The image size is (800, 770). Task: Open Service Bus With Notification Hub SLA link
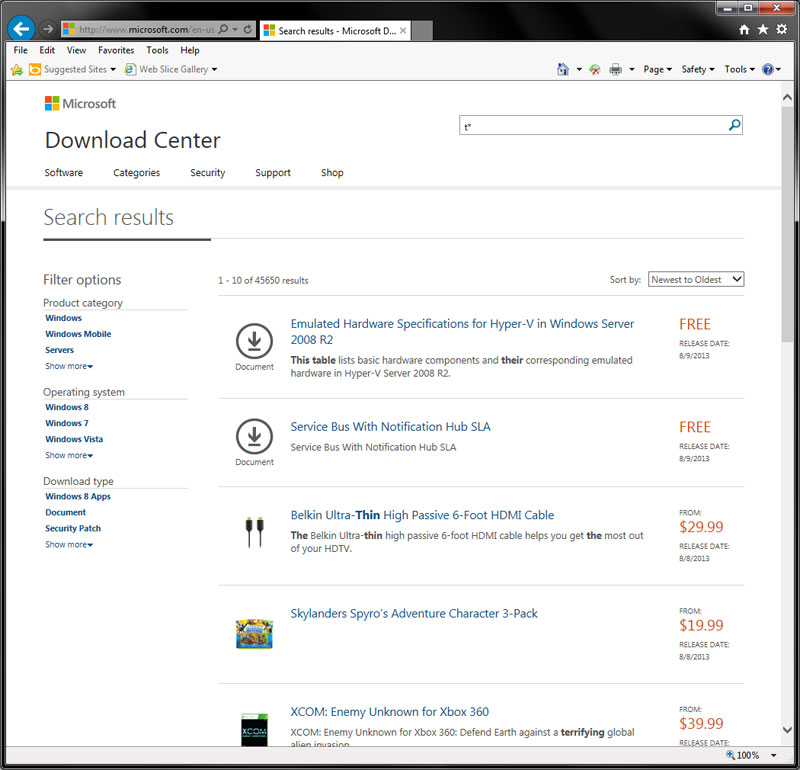pos(390,427)
